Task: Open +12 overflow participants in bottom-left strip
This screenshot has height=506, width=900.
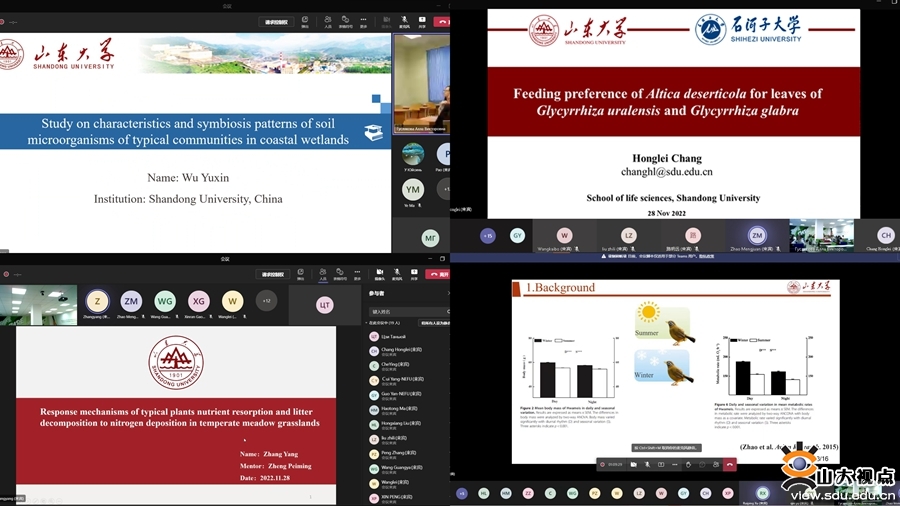Action: [266, 301]
